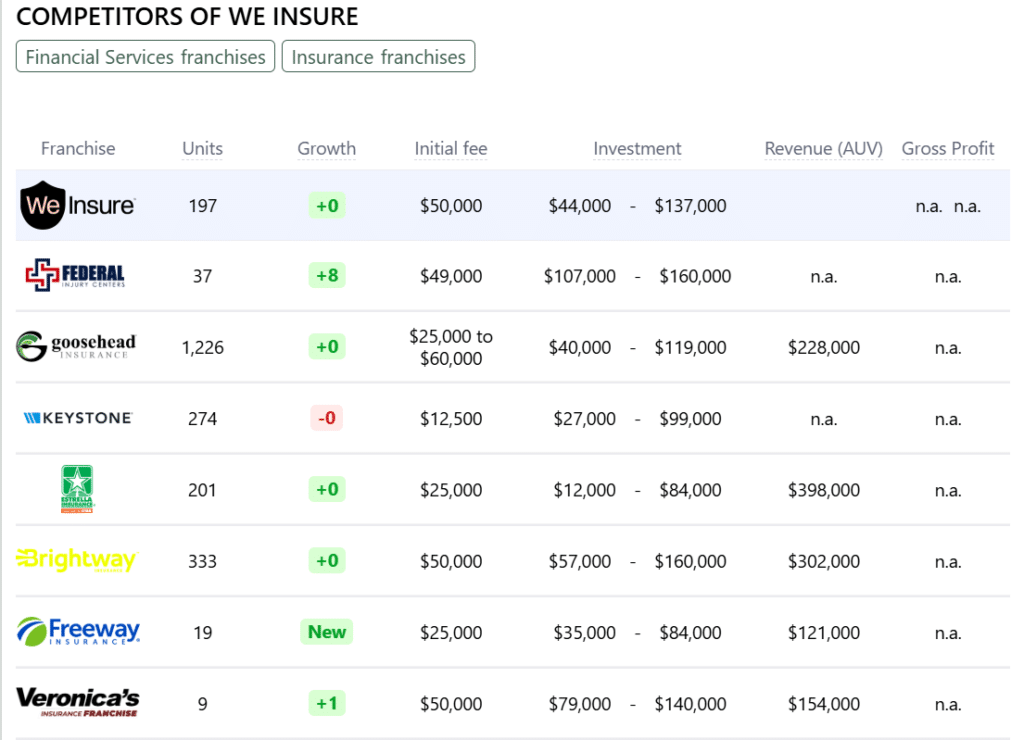Click the Veronica's Insurance Franchise logo
The image size is (1024, 740).
tap(78, 702)
